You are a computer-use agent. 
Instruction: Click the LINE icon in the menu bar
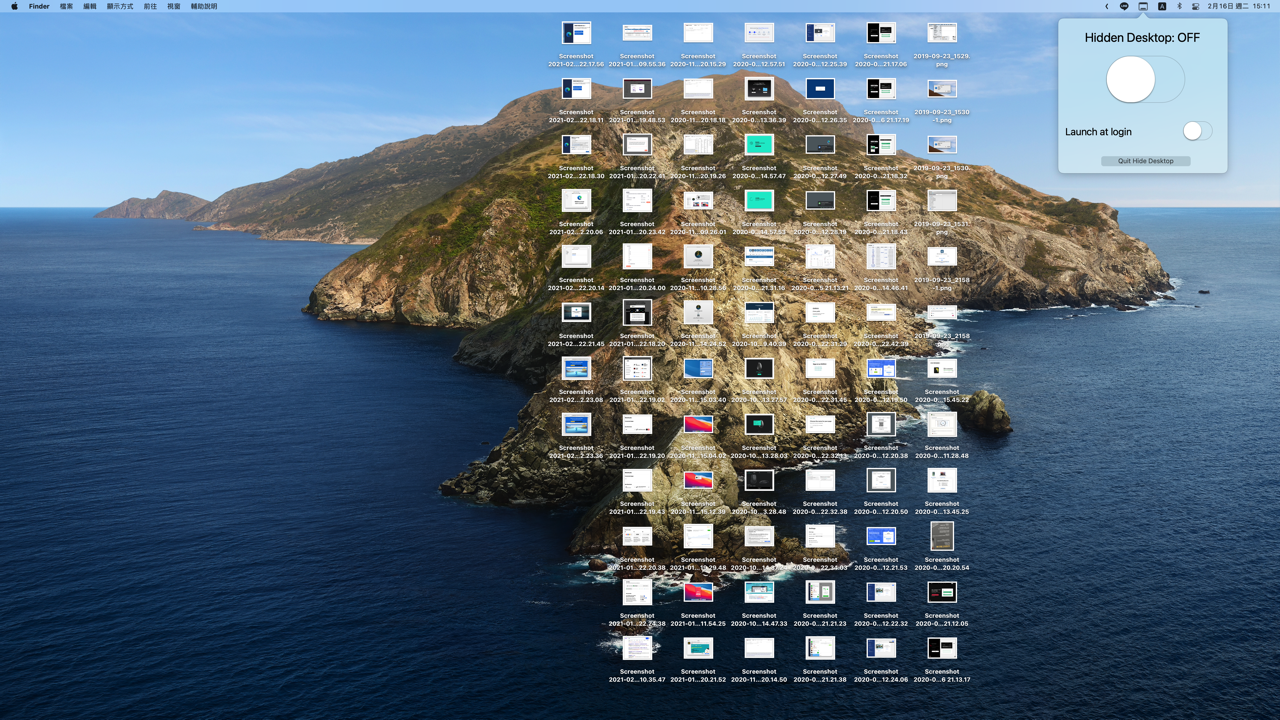pyautogui.click(x=1124, y=6)
